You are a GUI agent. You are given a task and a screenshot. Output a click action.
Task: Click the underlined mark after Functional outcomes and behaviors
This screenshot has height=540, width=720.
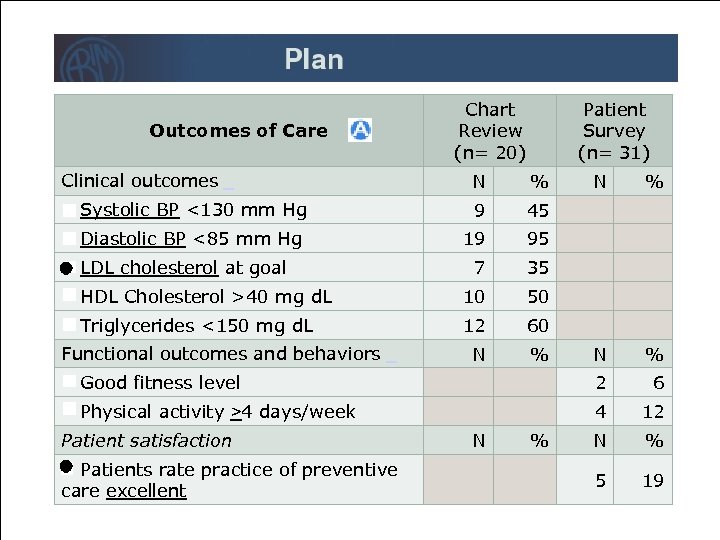(x=391, y=358)
